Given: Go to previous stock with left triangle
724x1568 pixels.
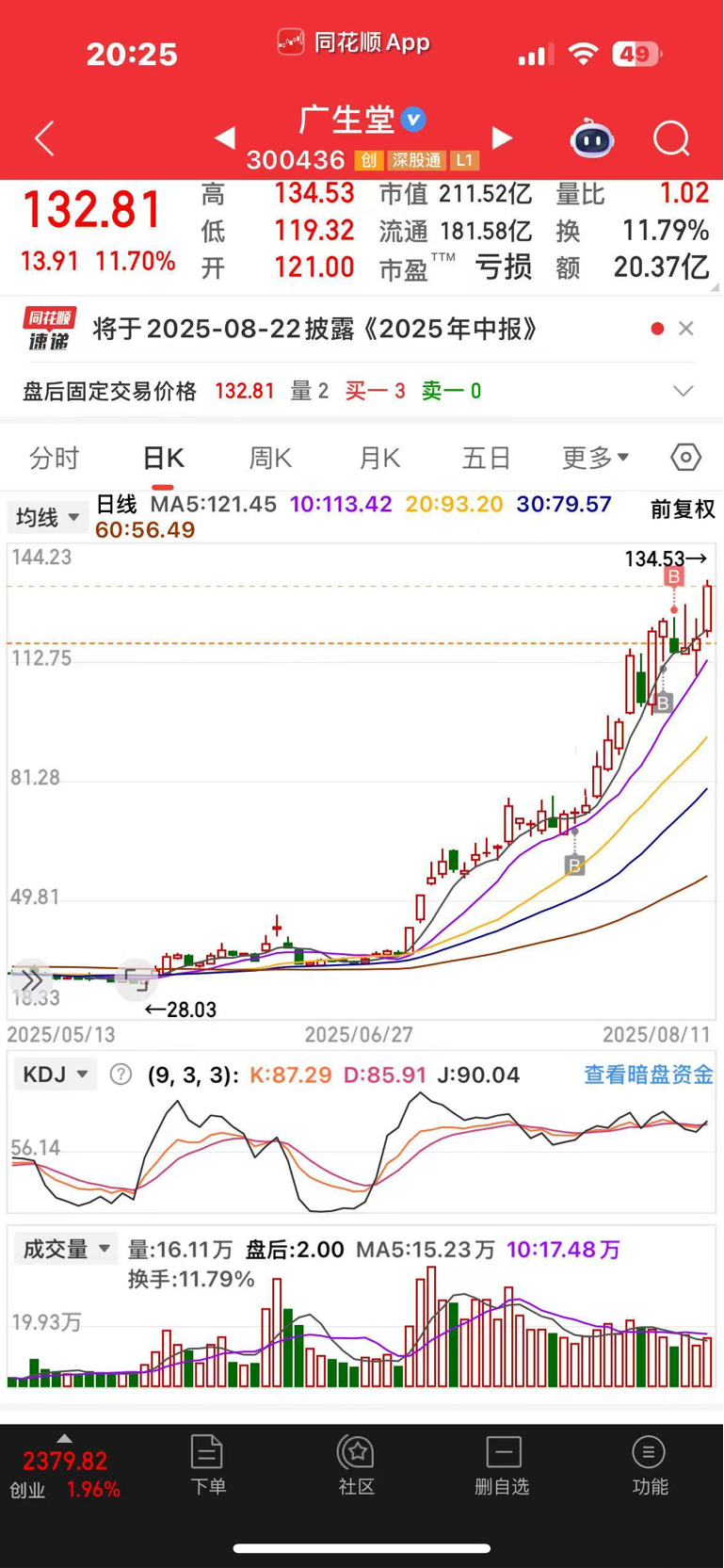Looking at the screenshot, I should (224, 138).
